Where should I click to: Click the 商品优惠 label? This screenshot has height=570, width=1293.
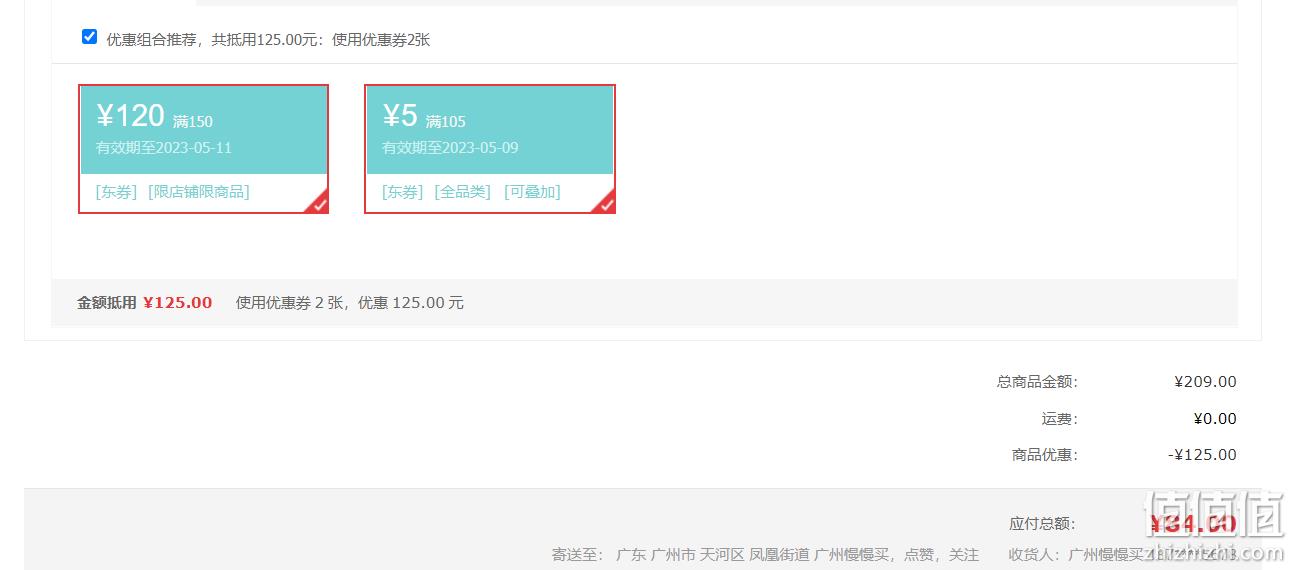(x=1045, y=455)
